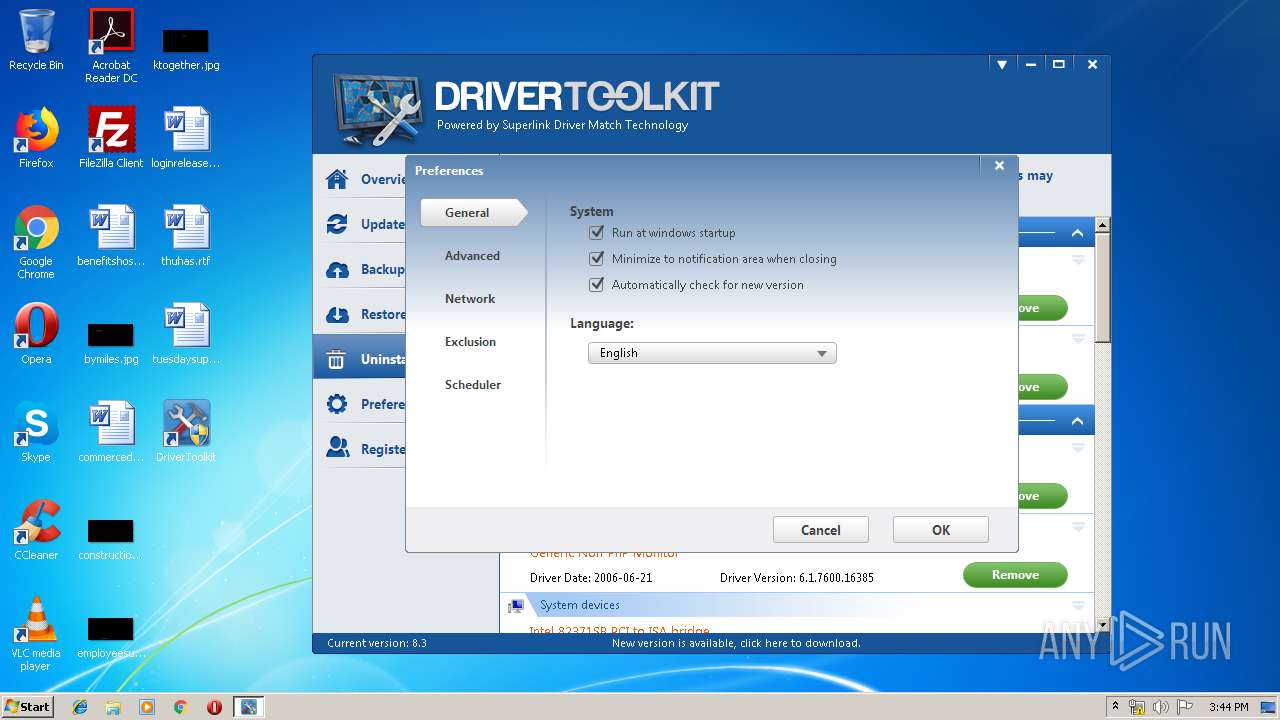1280x720 pixels.
Task: Select the Backup cloud upload icon
Action: click(x=337, y=269)
